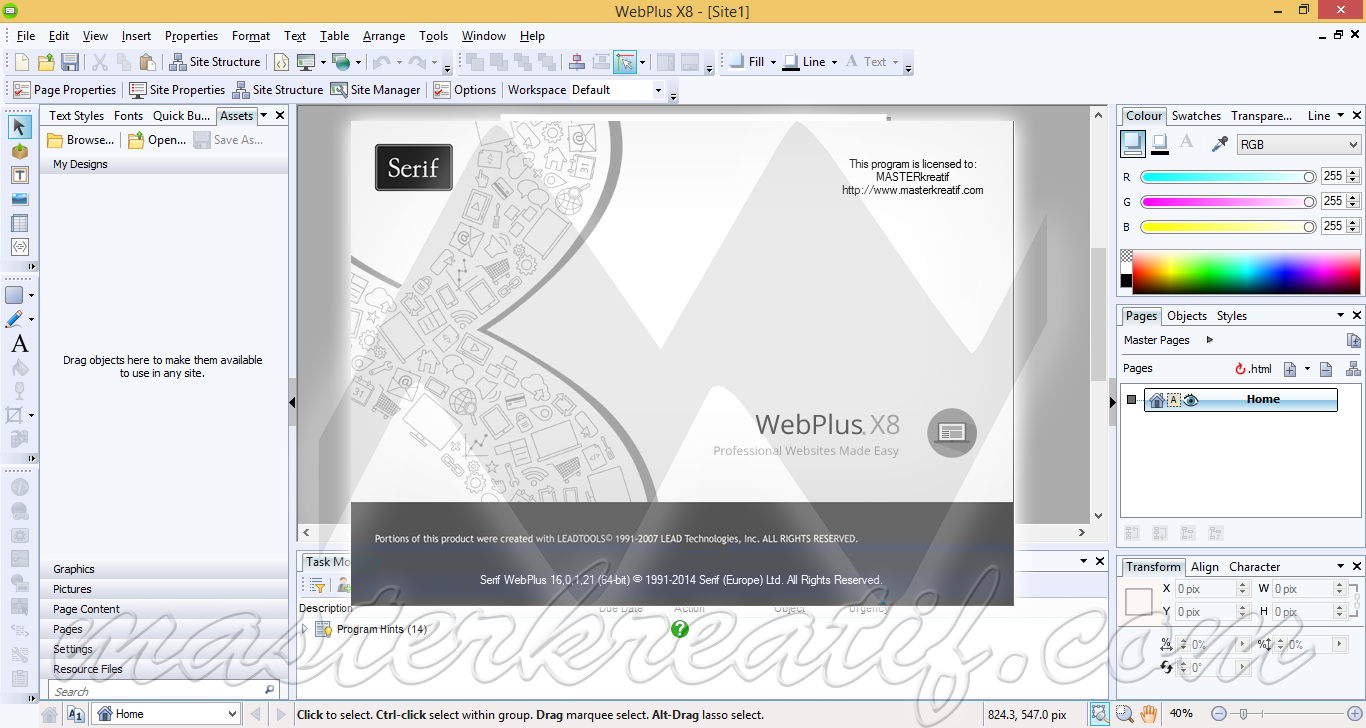Screen dimensions: 1366x728
Task: Select the Text Frame tool
Action: (19, 175)
